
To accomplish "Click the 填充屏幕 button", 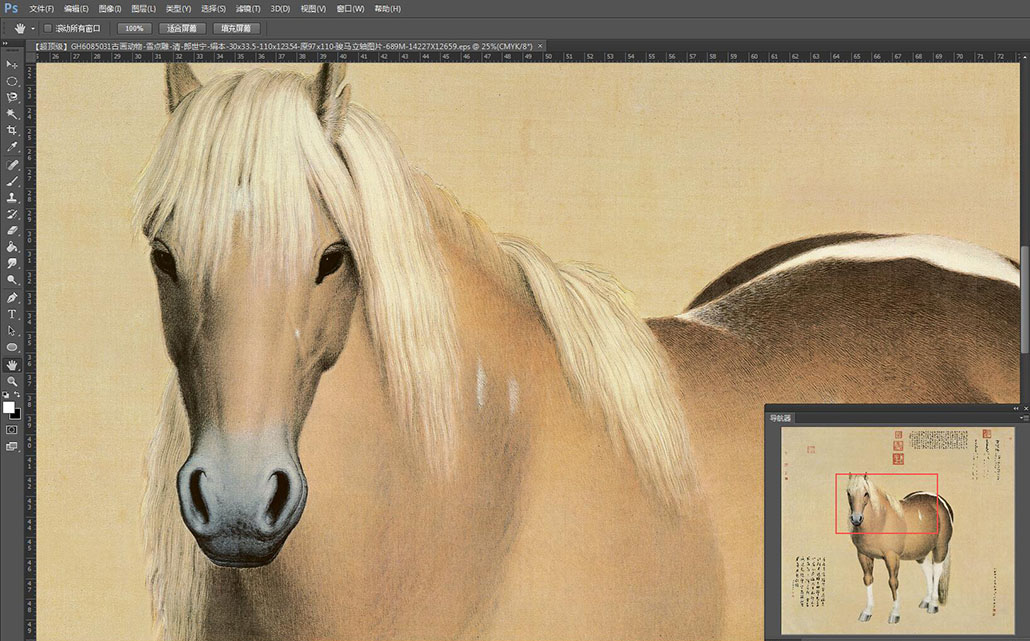I will pyautogui.click(x=236, y=28).
